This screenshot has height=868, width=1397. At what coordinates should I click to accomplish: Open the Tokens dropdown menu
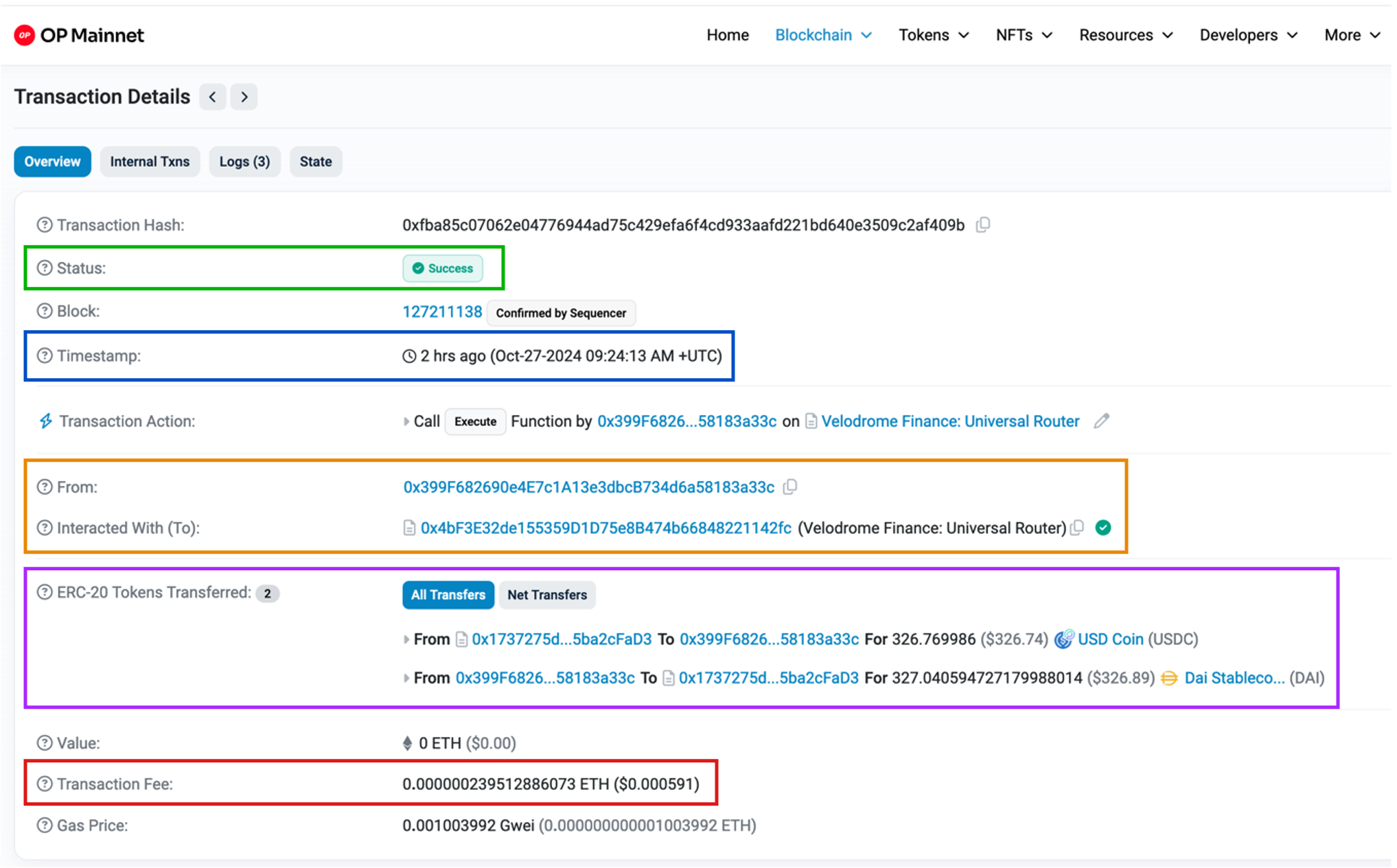pos(934,35)
